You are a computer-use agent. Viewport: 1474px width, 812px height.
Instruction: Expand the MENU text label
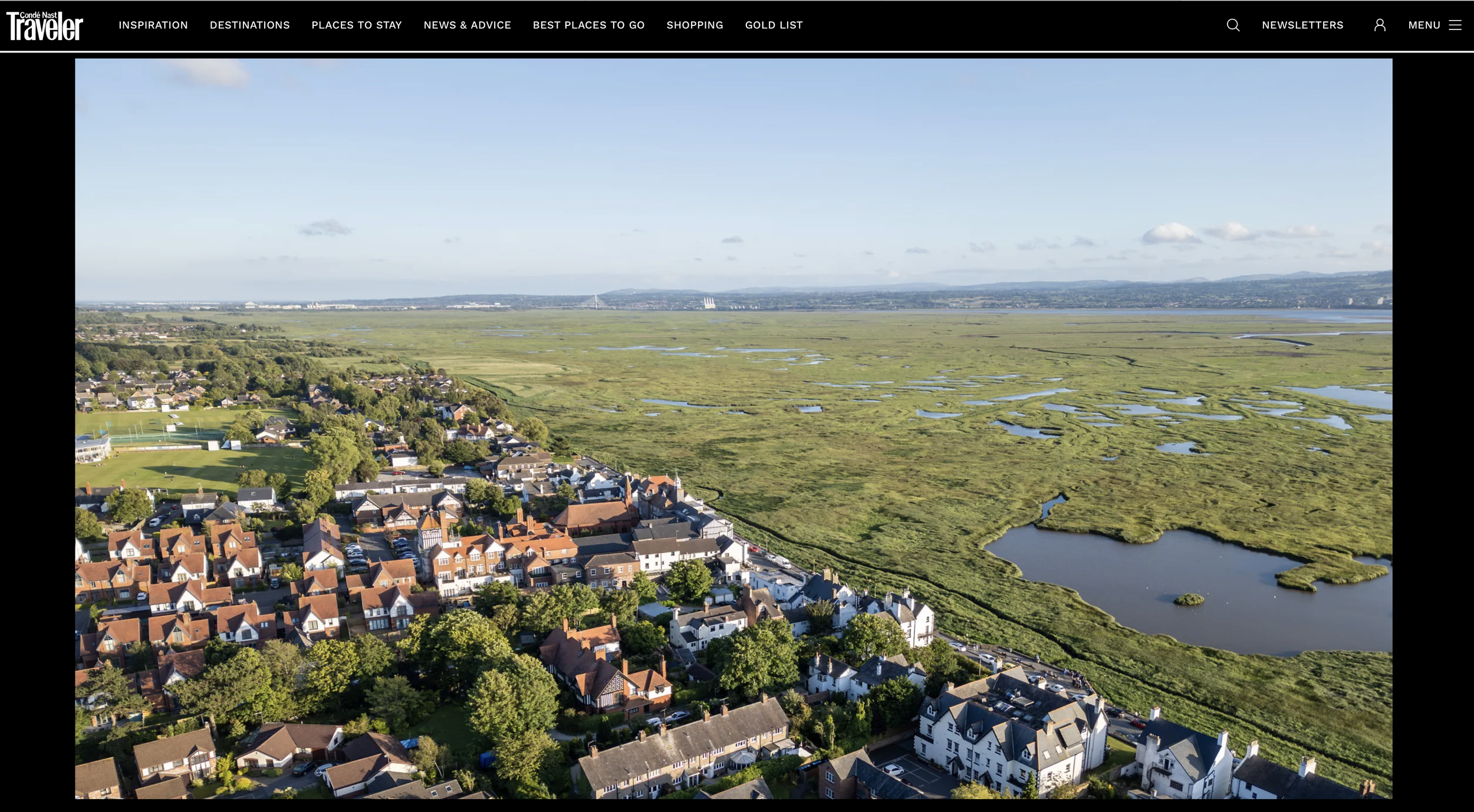(1424, 25)
